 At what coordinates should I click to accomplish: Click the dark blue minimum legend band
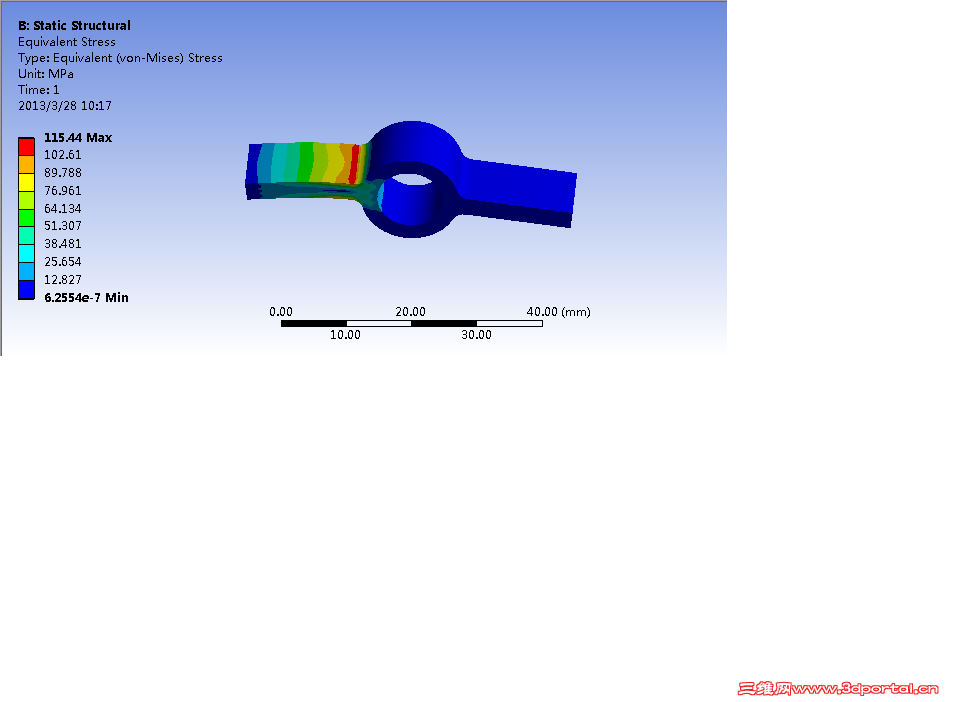(x=26, y=290)
